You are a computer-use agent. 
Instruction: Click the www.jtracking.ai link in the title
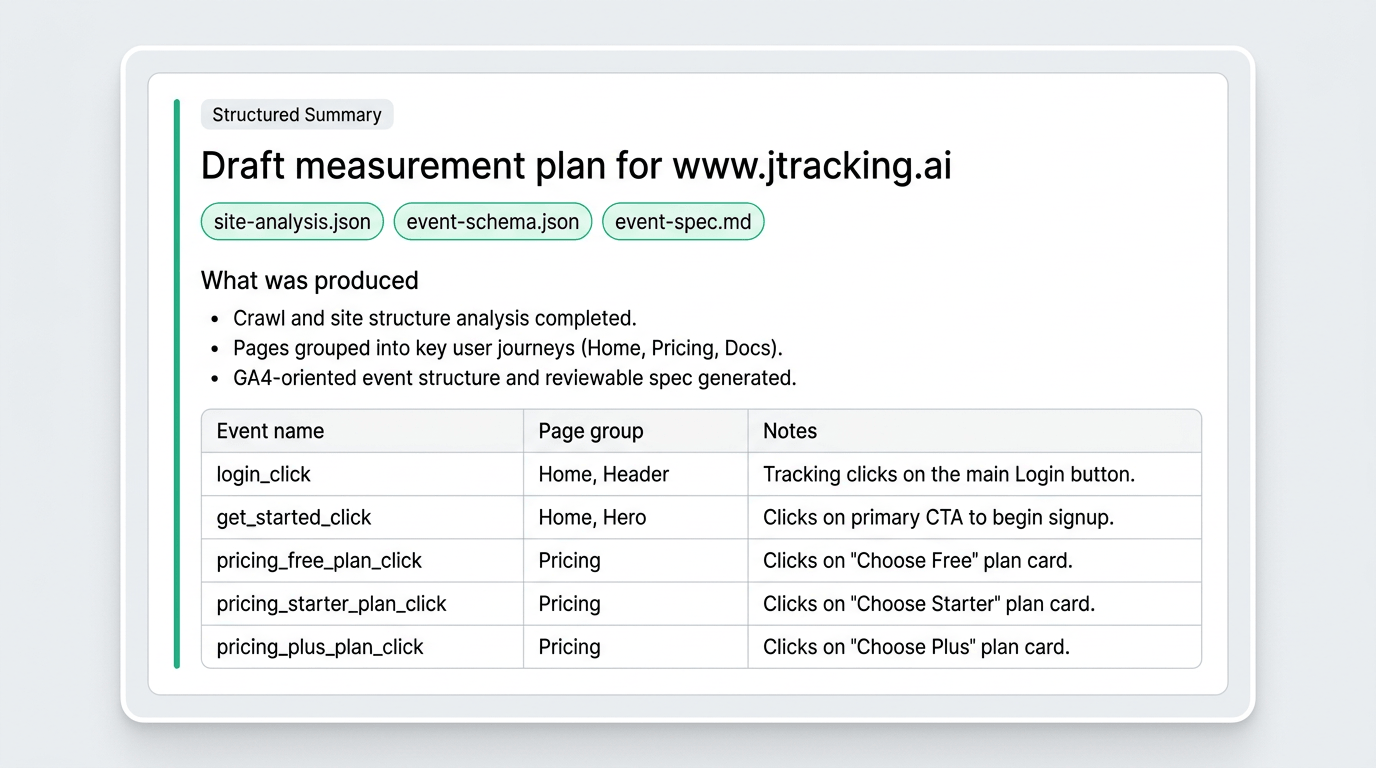click(812, 166)
